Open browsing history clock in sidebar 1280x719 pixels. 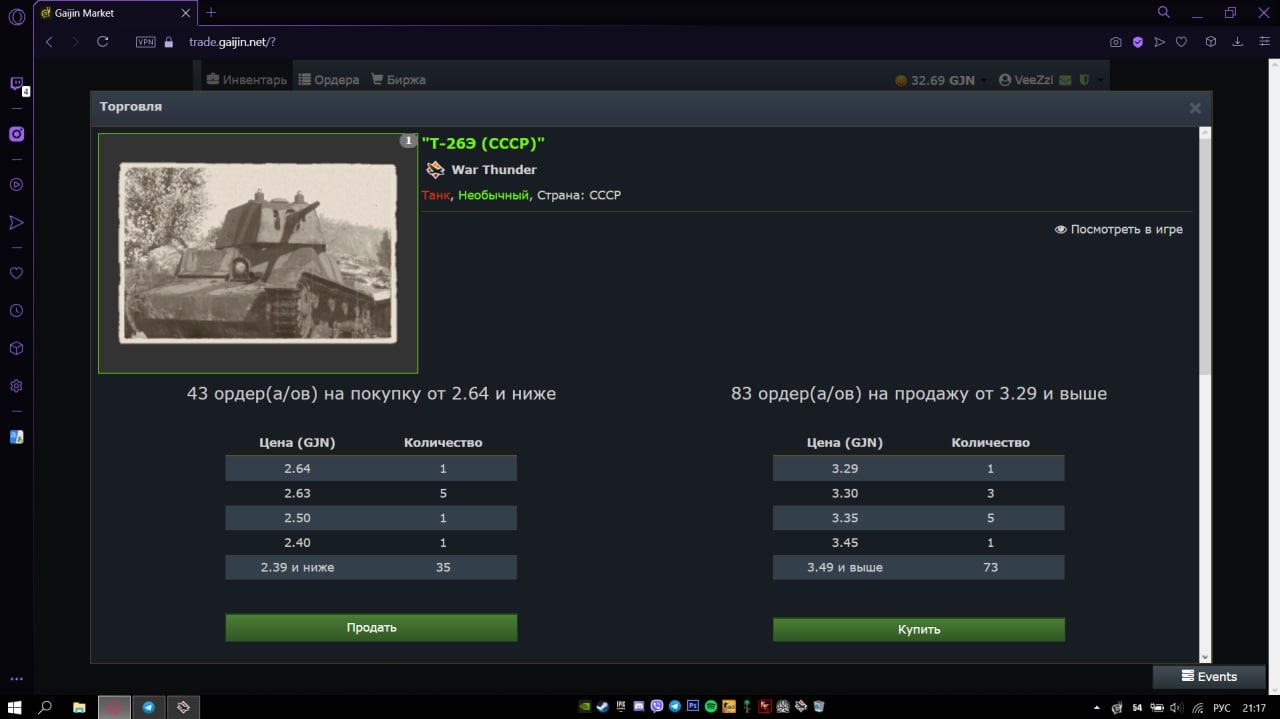tap(16, 311)
